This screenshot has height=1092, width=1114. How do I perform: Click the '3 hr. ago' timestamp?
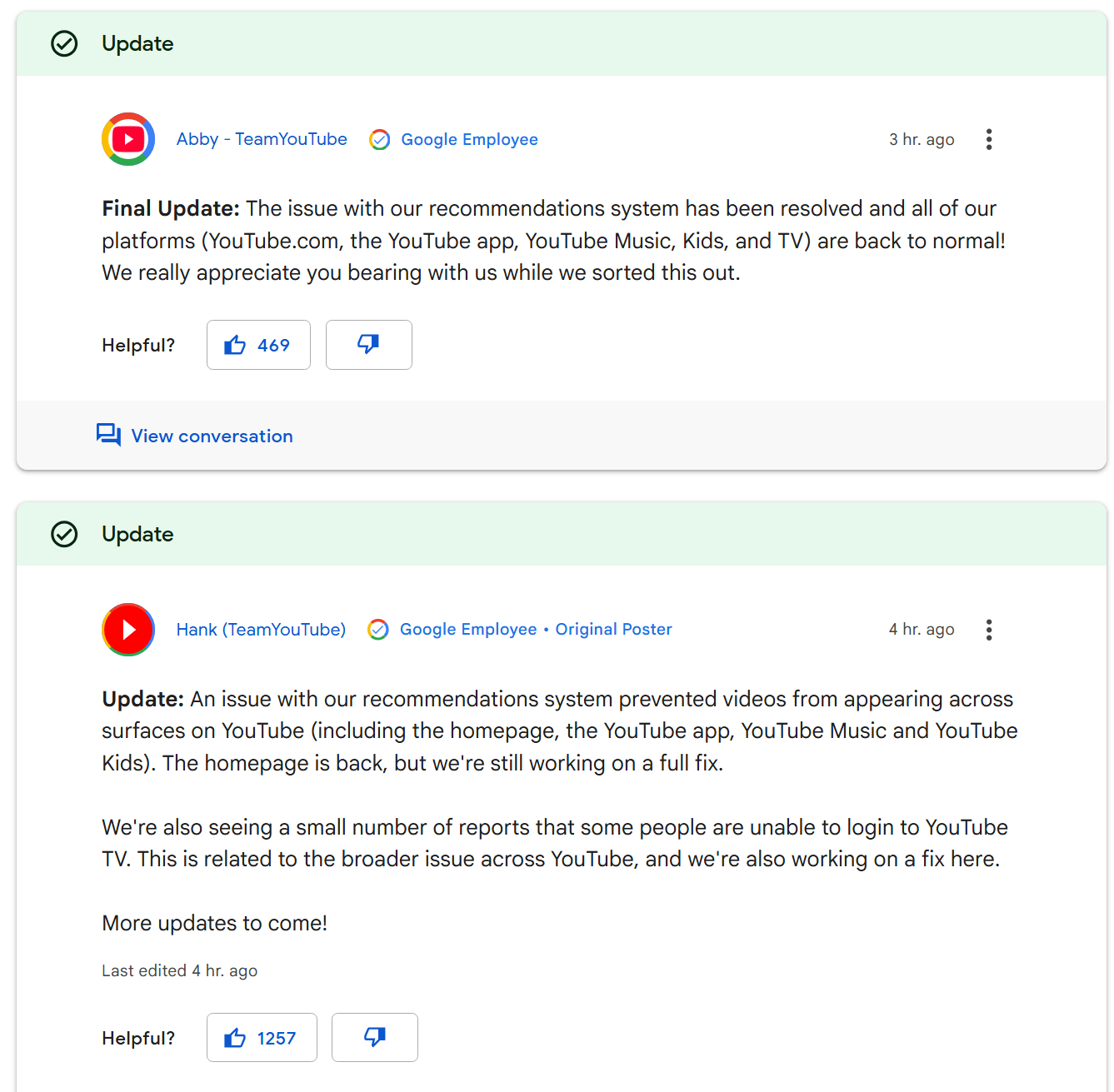922,139
